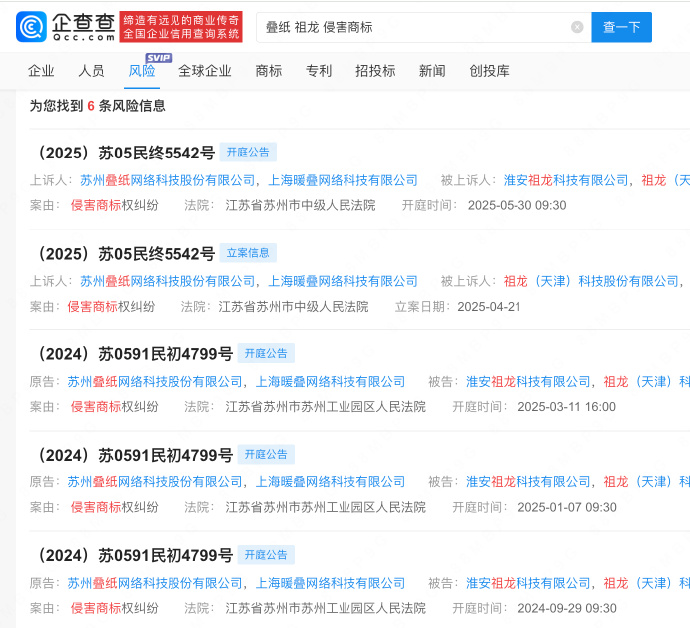This screenshot has width=690, height=628.
Task: Open 苏州叠纸 appellant link in 立案信息 result
Action: (x=168, y=281)
